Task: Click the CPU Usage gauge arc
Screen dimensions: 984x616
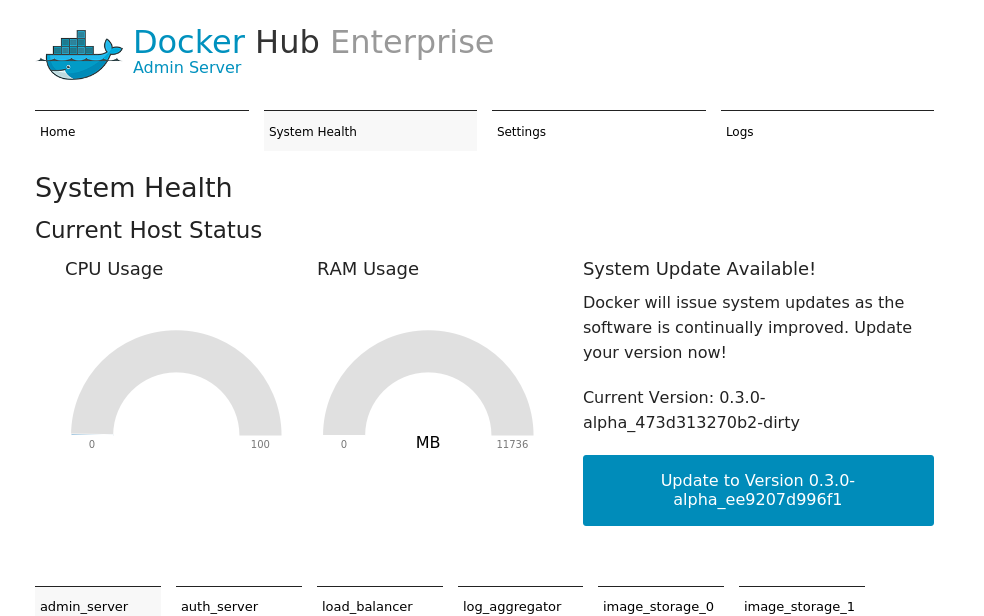Action: [176, 351]
